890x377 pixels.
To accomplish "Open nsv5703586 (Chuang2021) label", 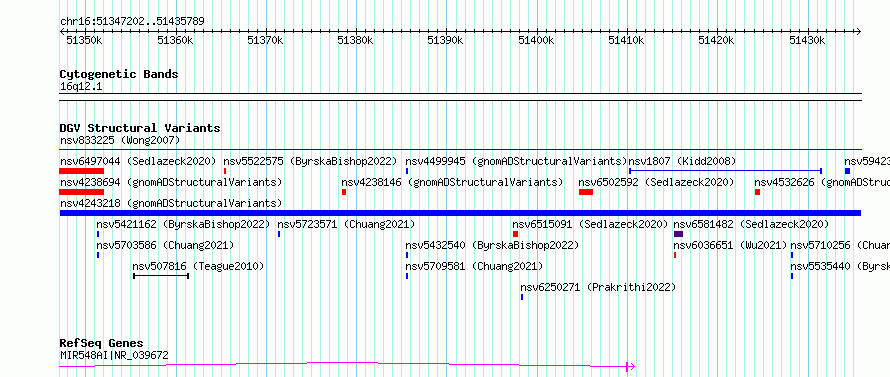I will click(x=165, y=245).
